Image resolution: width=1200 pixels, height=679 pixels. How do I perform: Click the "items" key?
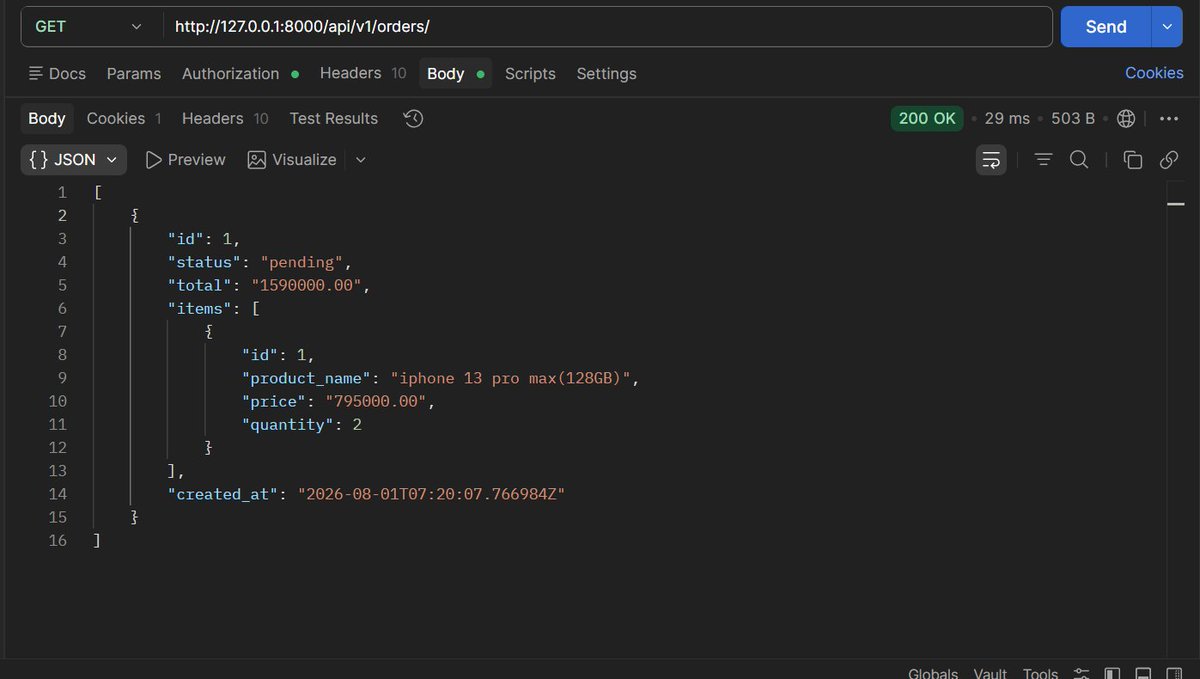[200, 308]
